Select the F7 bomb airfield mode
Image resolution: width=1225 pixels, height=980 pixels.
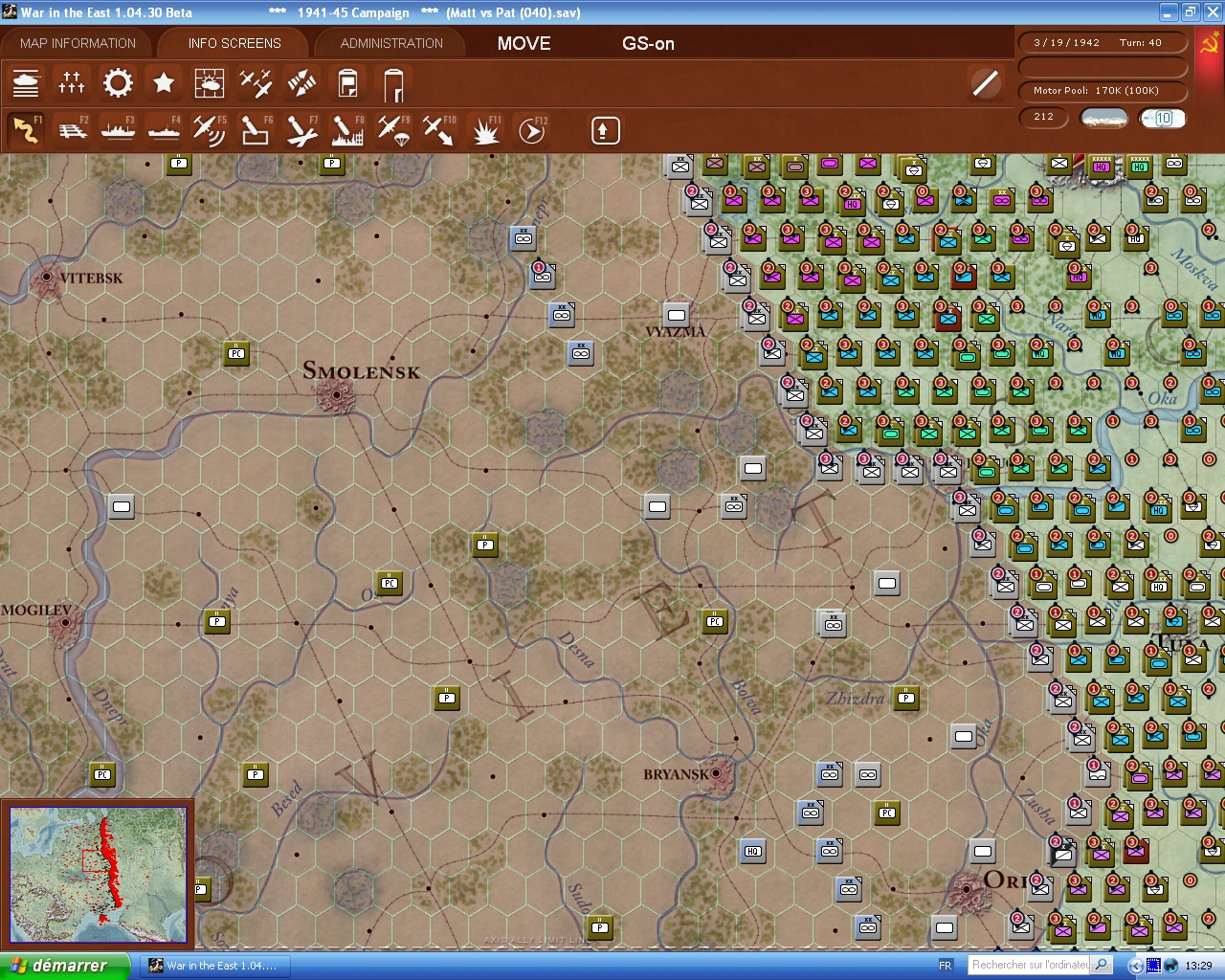301,130
